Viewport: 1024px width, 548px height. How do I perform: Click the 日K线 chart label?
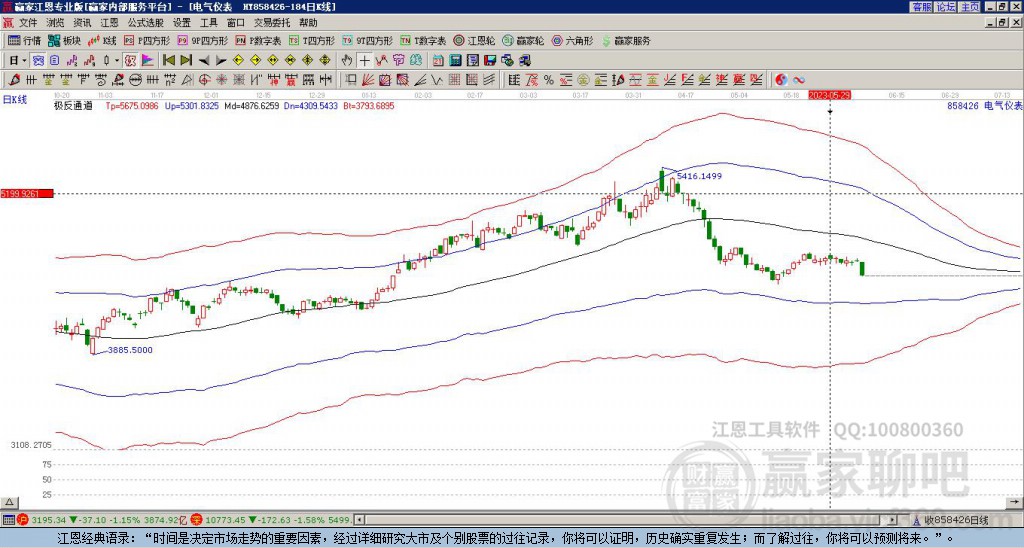pos(15,99)
